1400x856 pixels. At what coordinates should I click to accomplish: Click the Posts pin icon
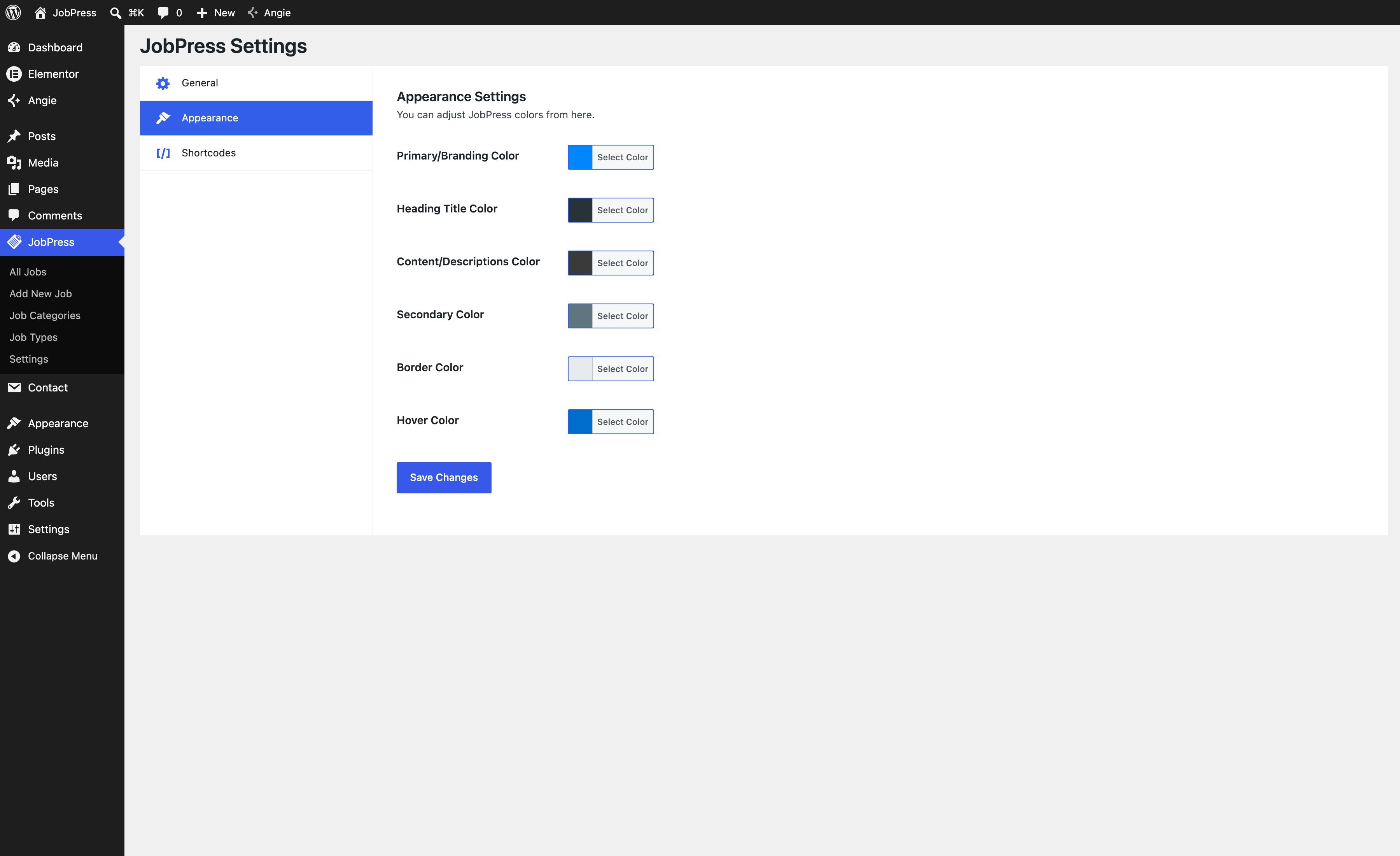14,137
